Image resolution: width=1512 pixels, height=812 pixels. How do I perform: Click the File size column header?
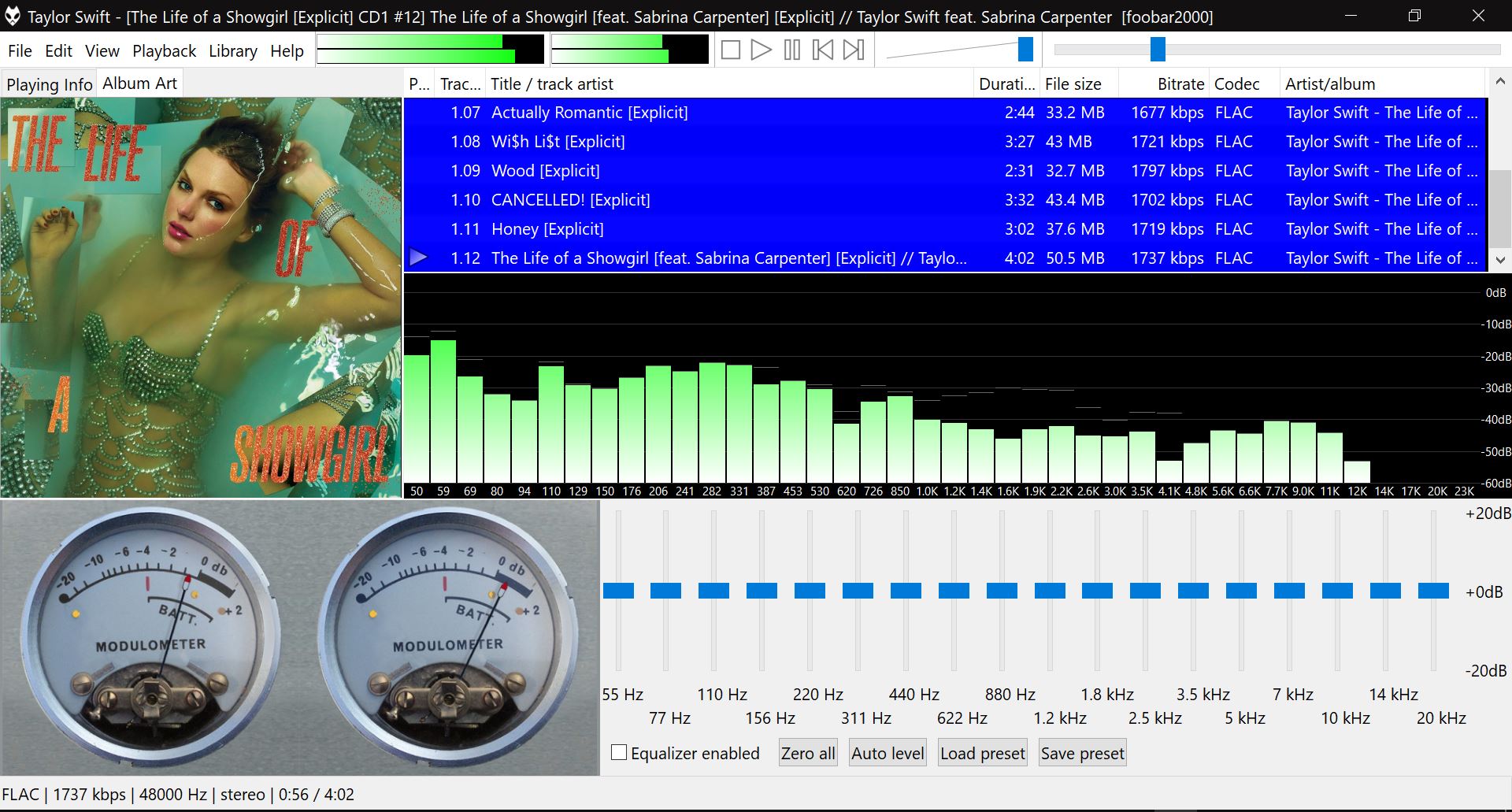point(1079,84)
